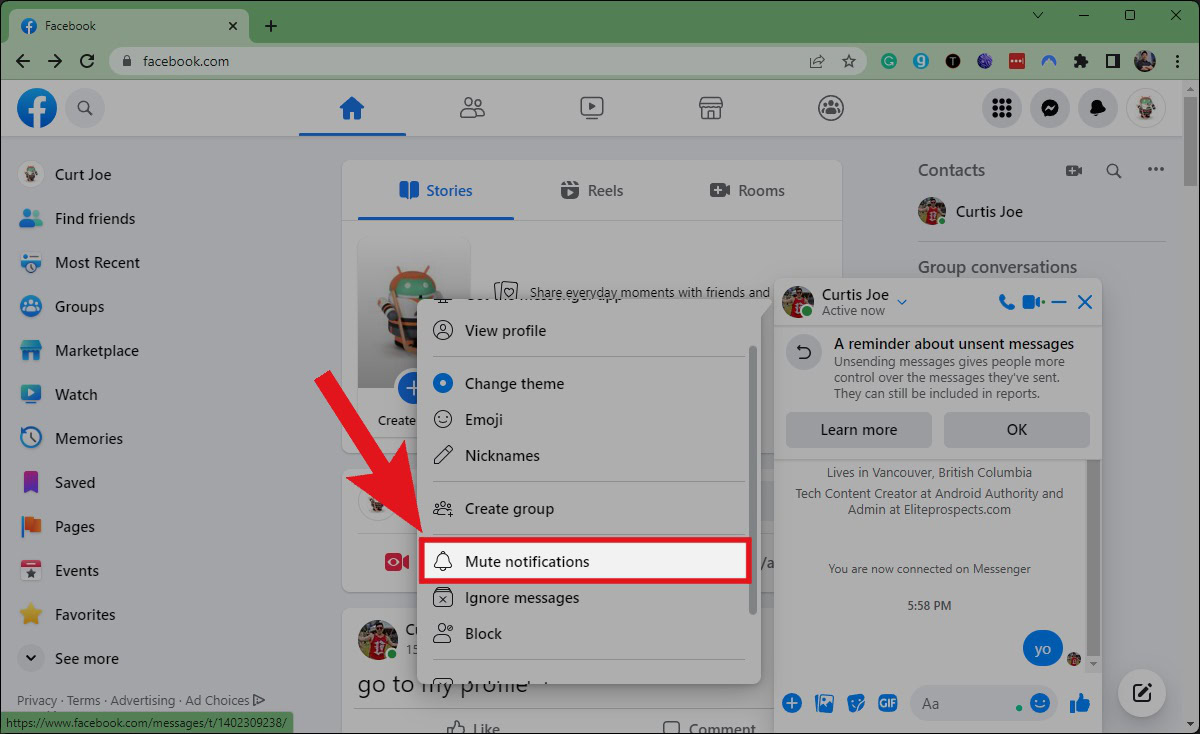Attach a photo in the chat

(825, 703)
